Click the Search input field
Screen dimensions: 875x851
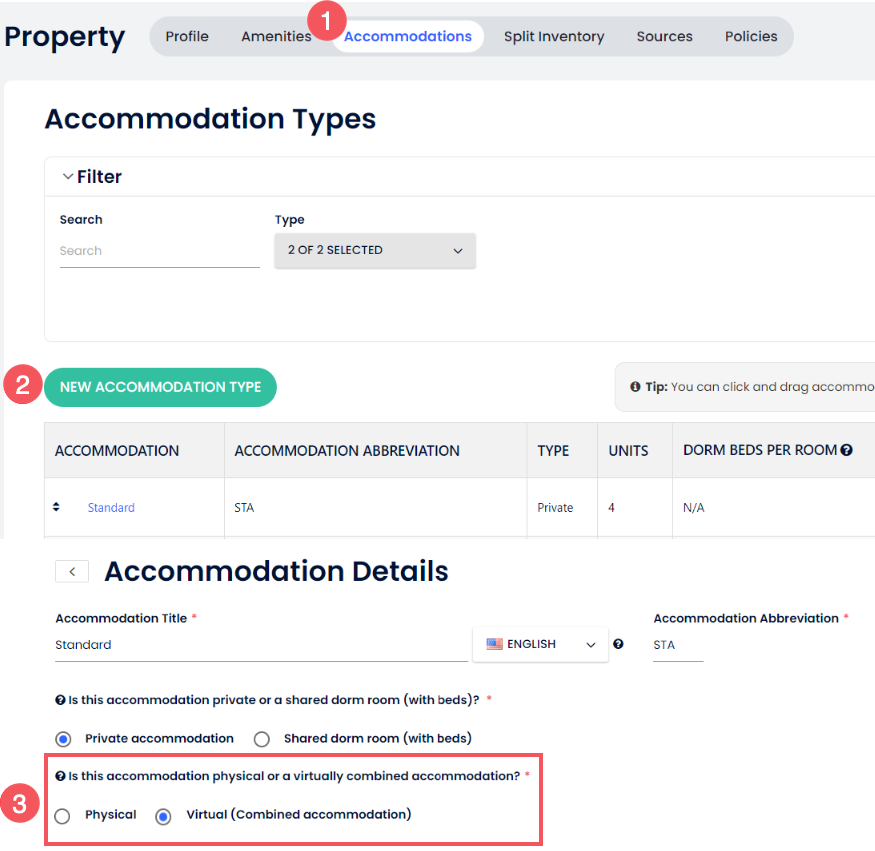click(159, 251)
